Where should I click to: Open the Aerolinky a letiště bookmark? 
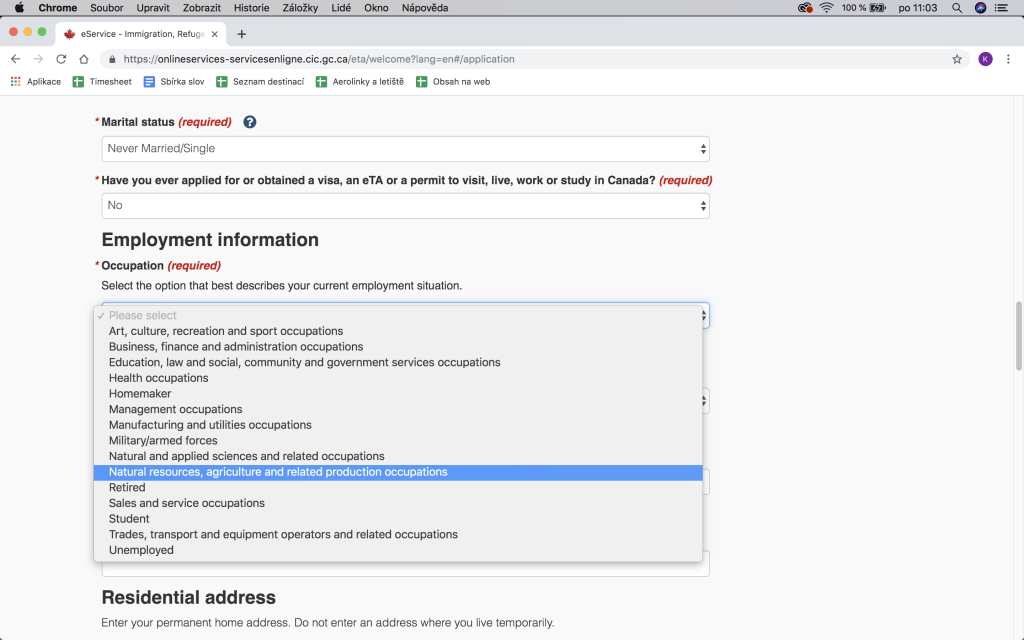360,82
